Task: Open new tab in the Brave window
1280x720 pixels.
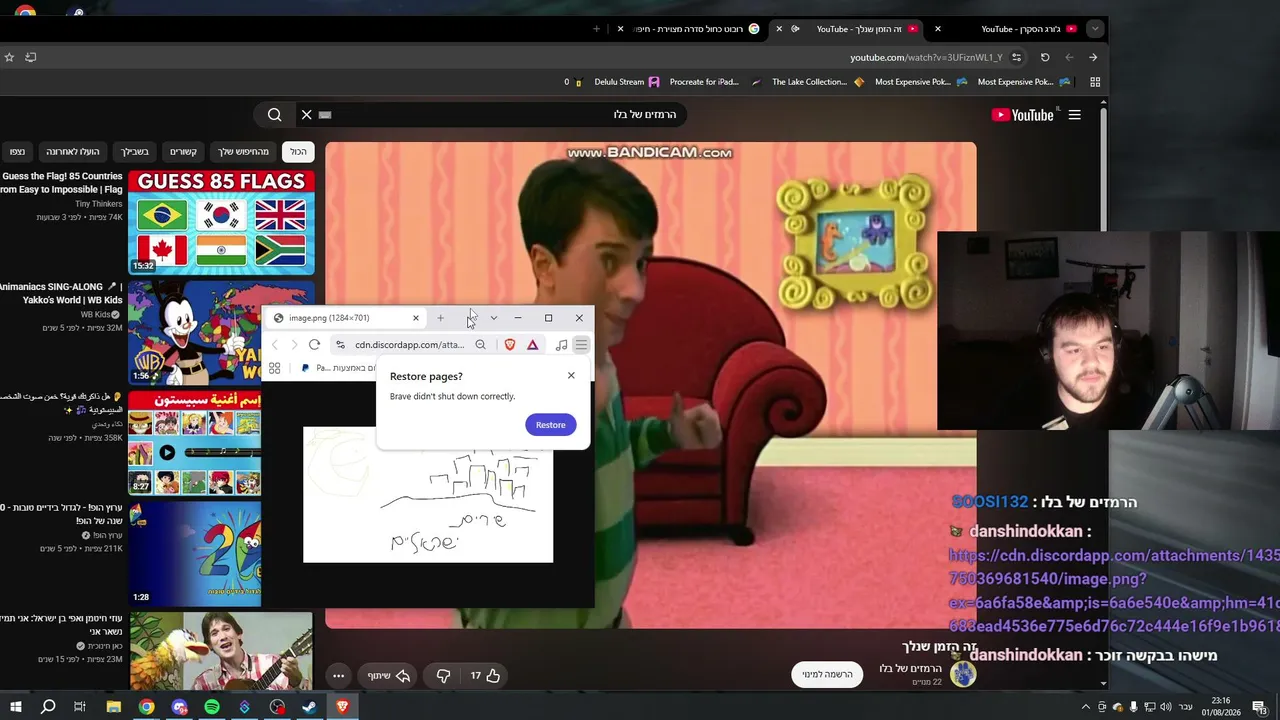Action: [x=440, y=318]
